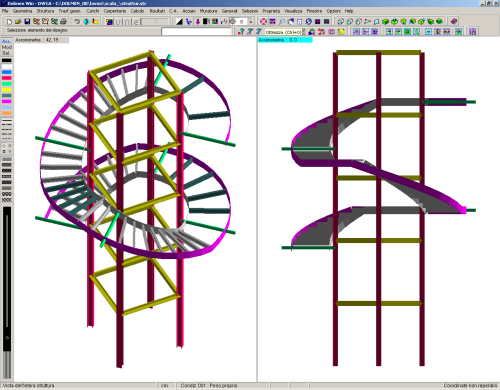Open the Help menu
This screenshot has width=500, height=390.
point(349,11)
